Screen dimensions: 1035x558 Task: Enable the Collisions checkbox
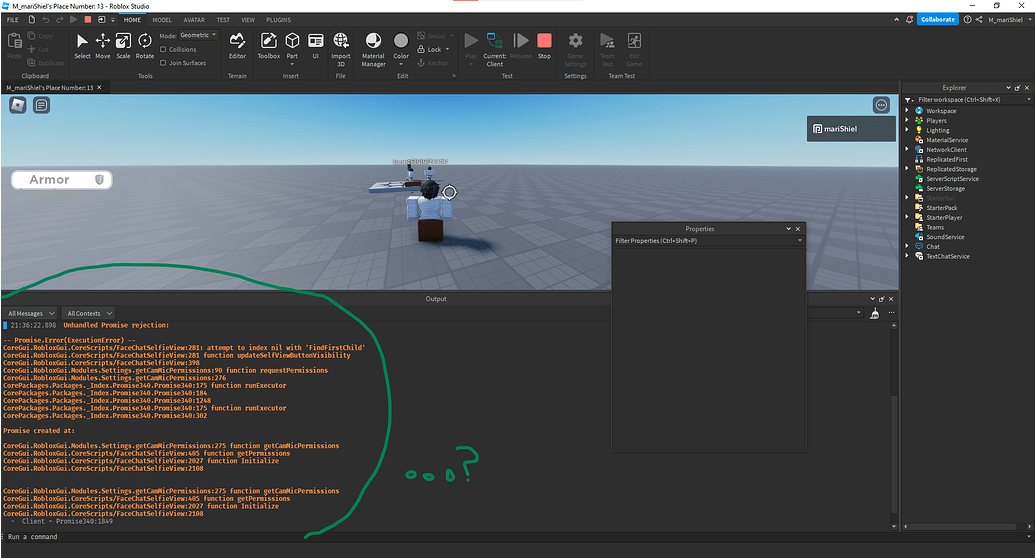pyautogui.click(x=163, y=50)
